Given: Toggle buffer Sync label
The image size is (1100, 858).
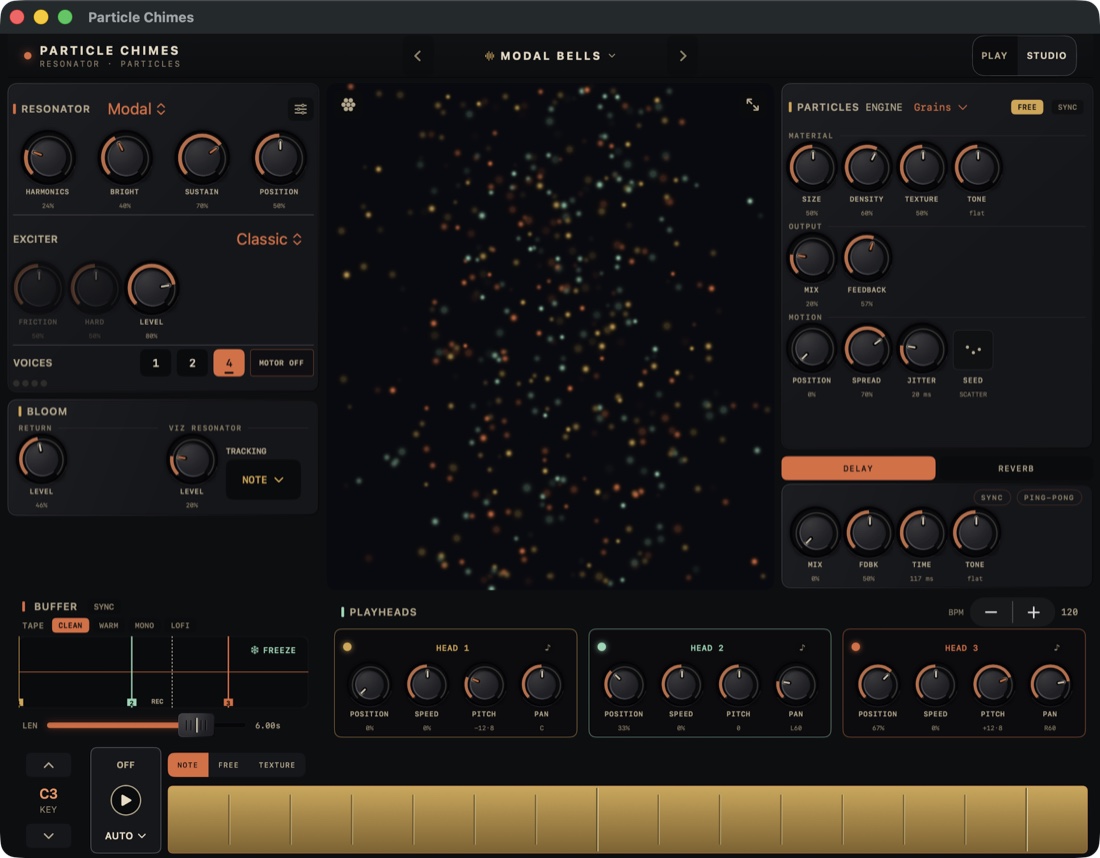Looking at the screenshot, I should click(x=104, y=607).
